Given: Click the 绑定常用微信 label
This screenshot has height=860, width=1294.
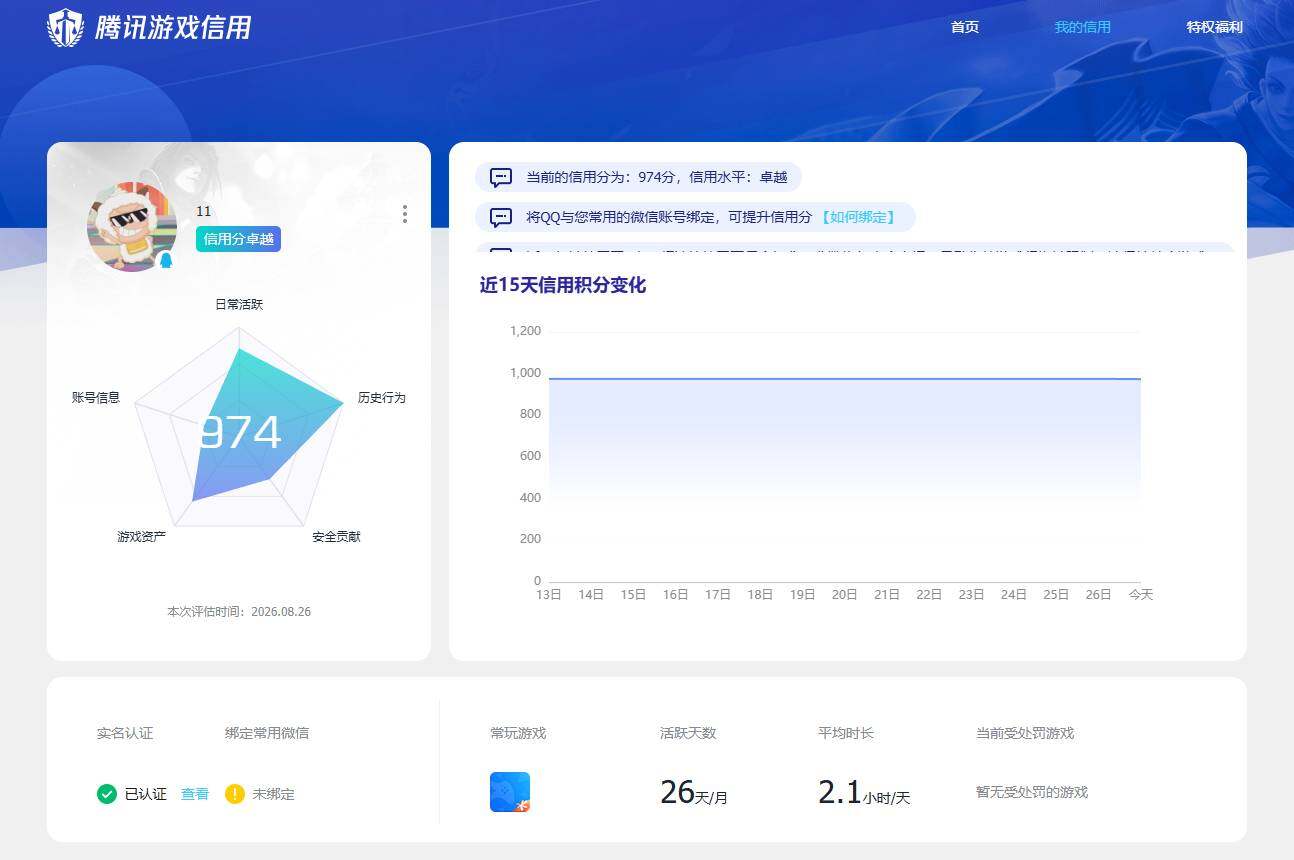Looking at the screenshot, I should pos(267,733).
